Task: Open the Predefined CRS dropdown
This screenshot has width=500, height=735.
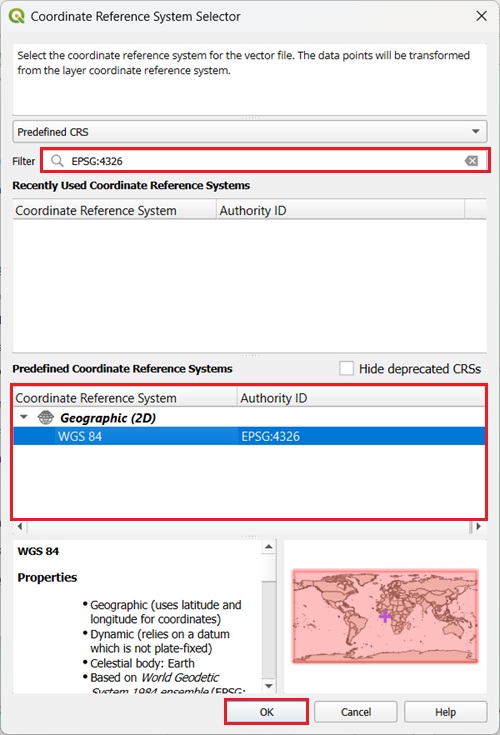Action: [x=250, y=132]
